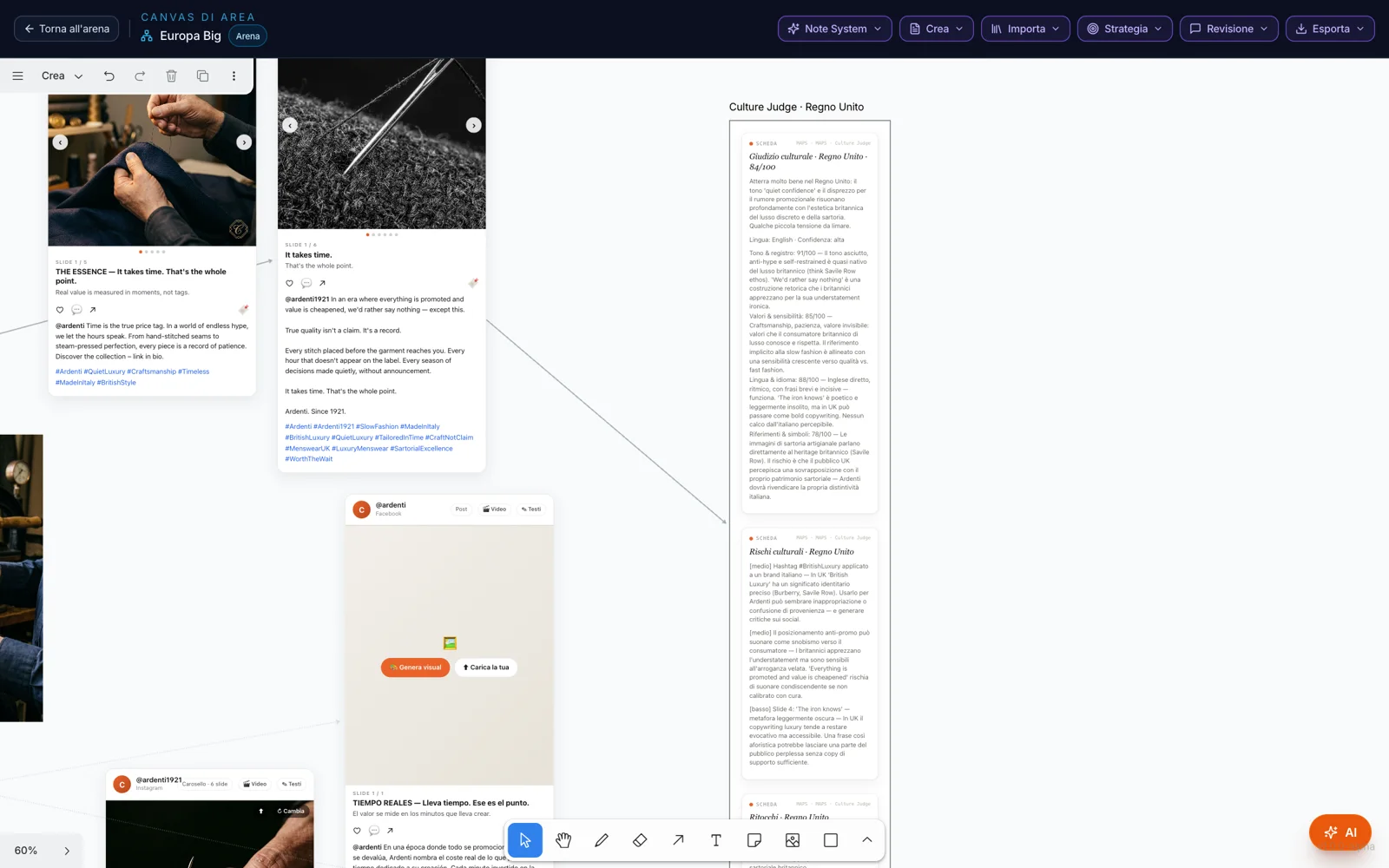Screen dimensions: 1389x868
Task: Open the Note System dropdown
Action: [835, 29]
